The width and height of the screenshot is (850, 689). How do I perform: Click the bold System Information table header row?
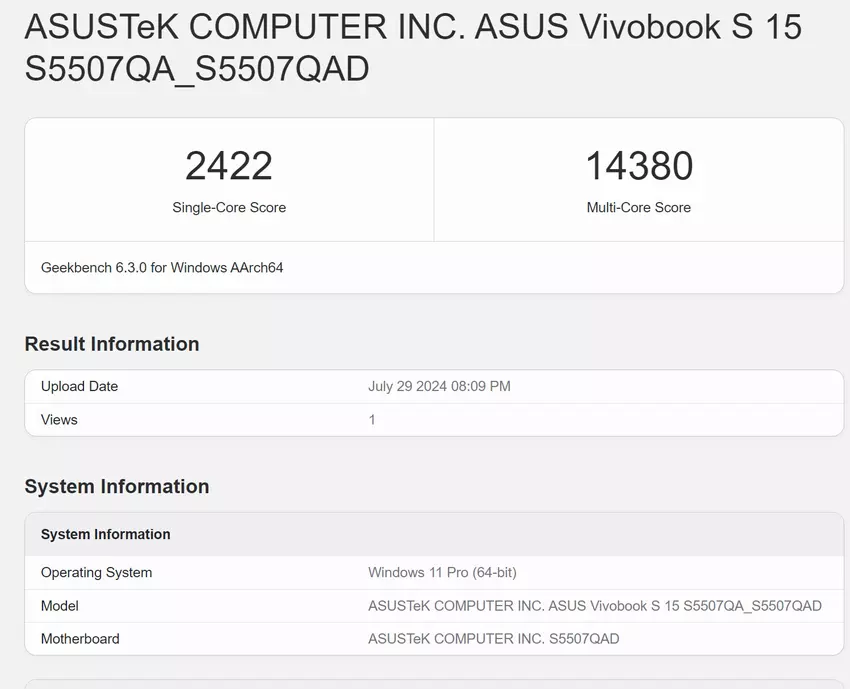point(106,535)
